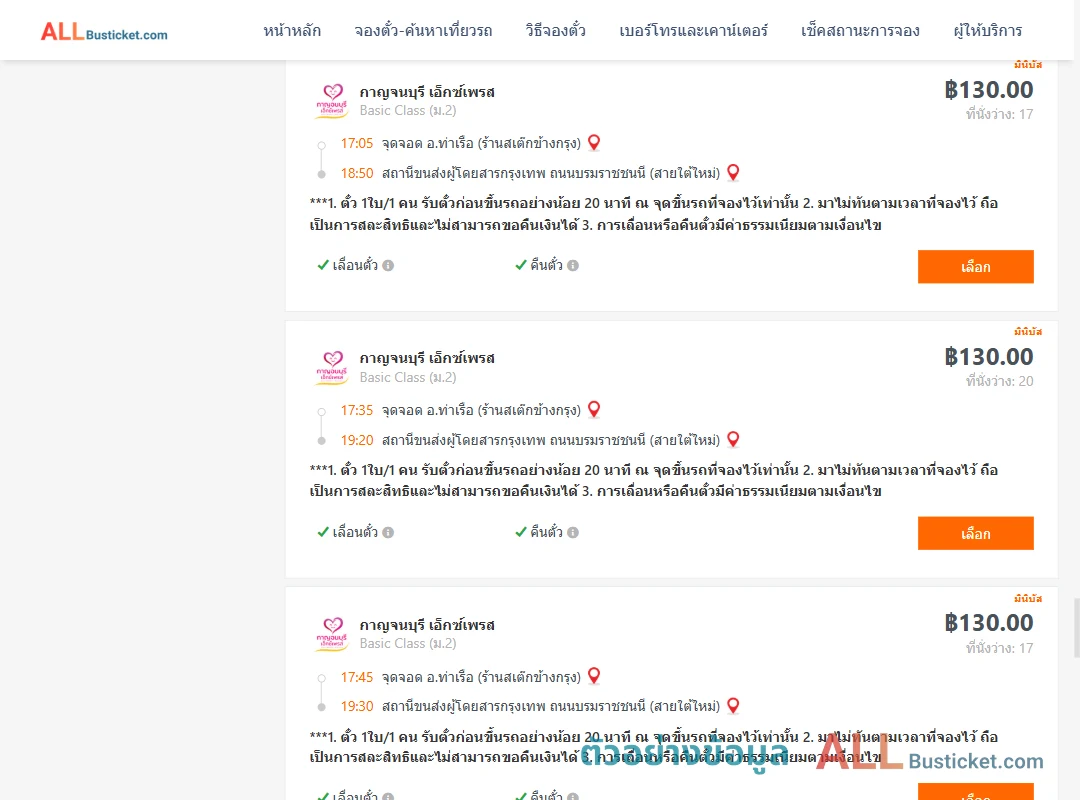Open เช็คสถานะการจอง menu item
The image size is (1080, 800).
point(860,31)
